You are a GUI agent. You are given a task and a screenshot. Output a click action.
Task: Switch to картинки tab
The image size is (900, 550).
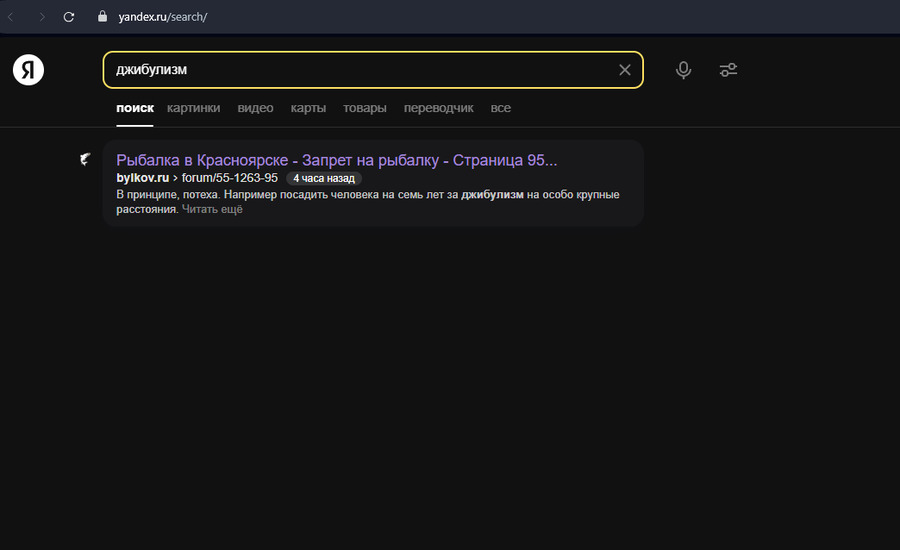[193, 108]
